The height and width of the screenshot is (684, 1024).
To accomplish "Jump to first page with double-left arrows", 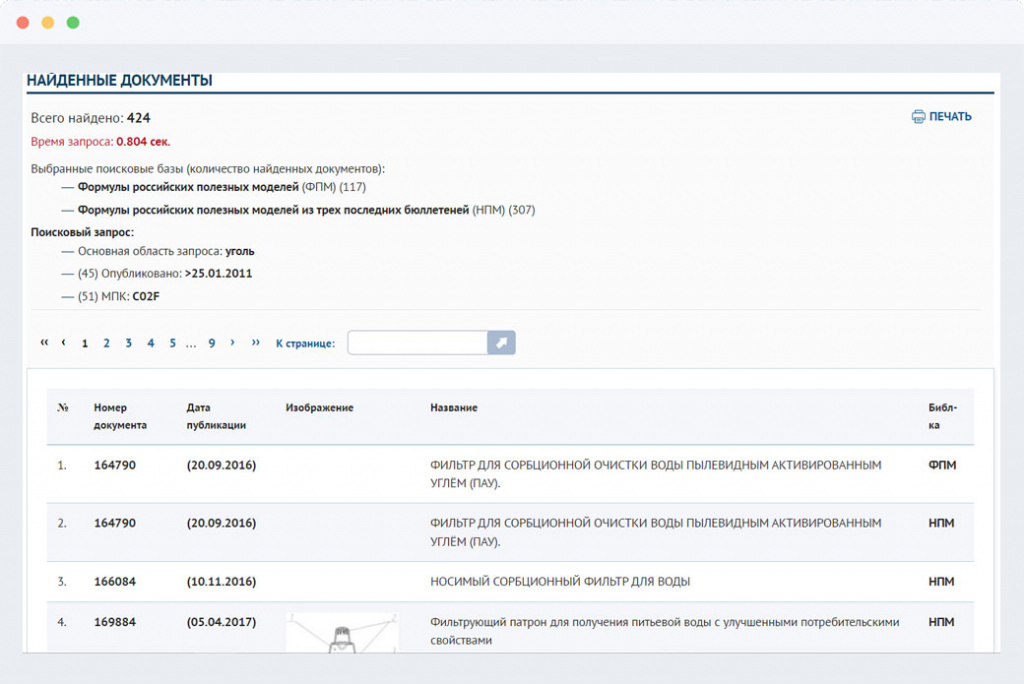I will (44, 343).
